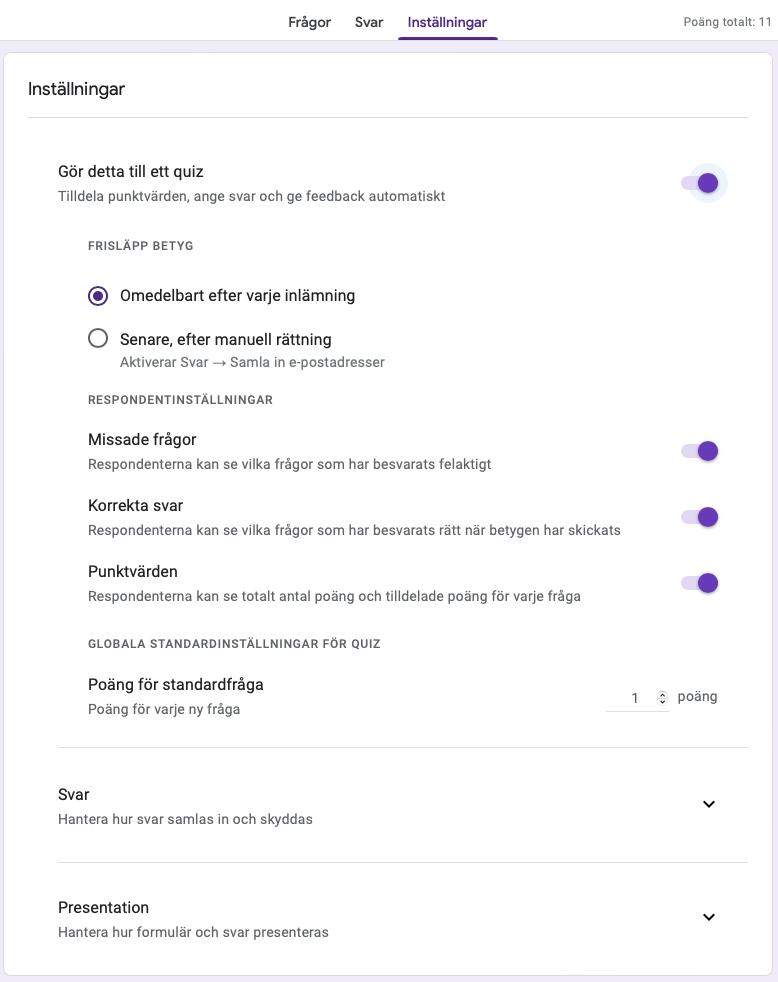Toggle the 'Punktvärden' switch

[x=700, y=583]
